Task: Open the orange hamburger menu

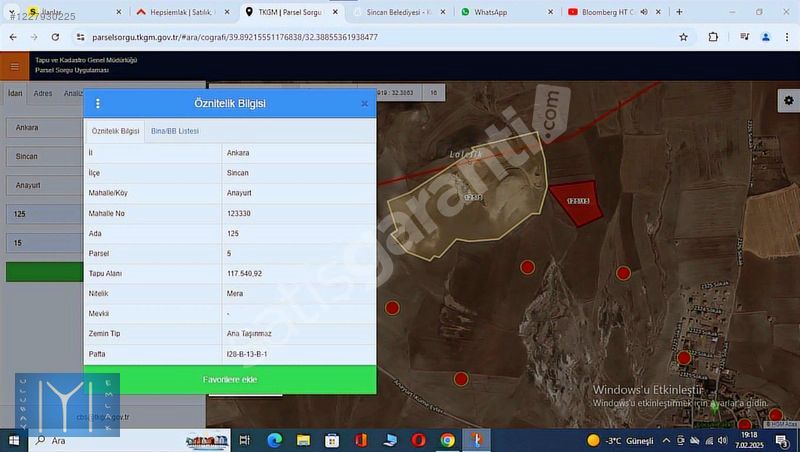Action: point(14,67)
